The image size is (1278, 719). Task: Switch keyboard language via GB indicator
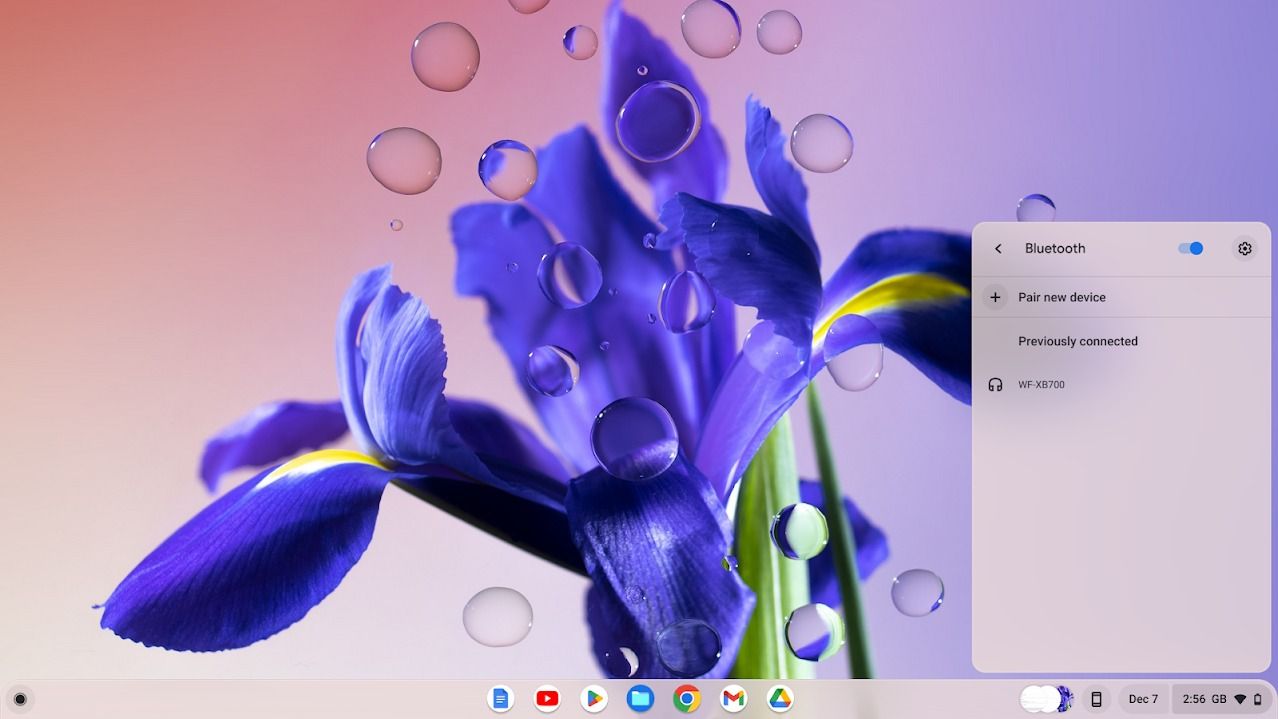pyautogui.click(x=1219, y=699)
